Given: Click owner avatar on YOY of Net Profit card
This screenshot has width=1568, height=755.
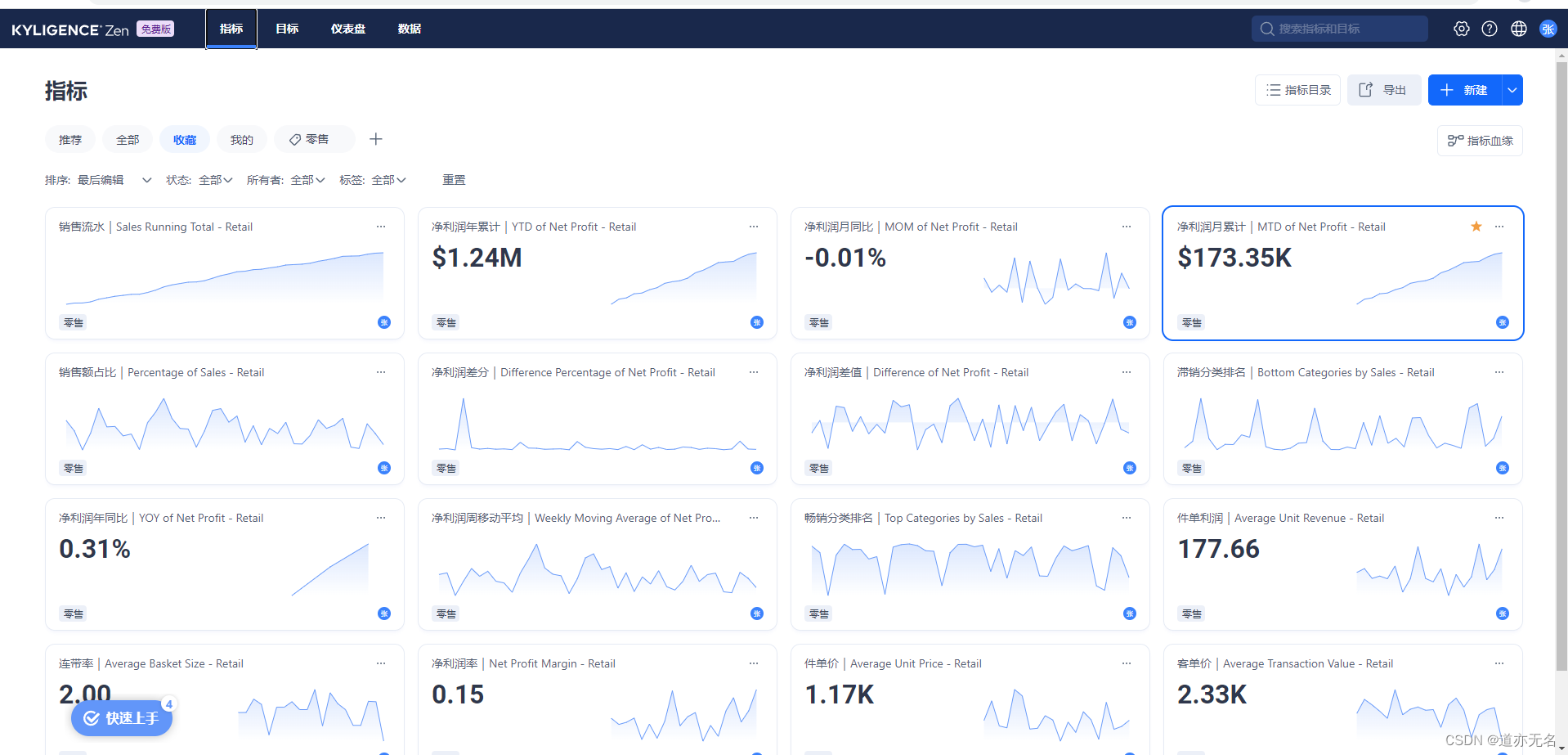Looking at the screenshot, I should 384,613.
